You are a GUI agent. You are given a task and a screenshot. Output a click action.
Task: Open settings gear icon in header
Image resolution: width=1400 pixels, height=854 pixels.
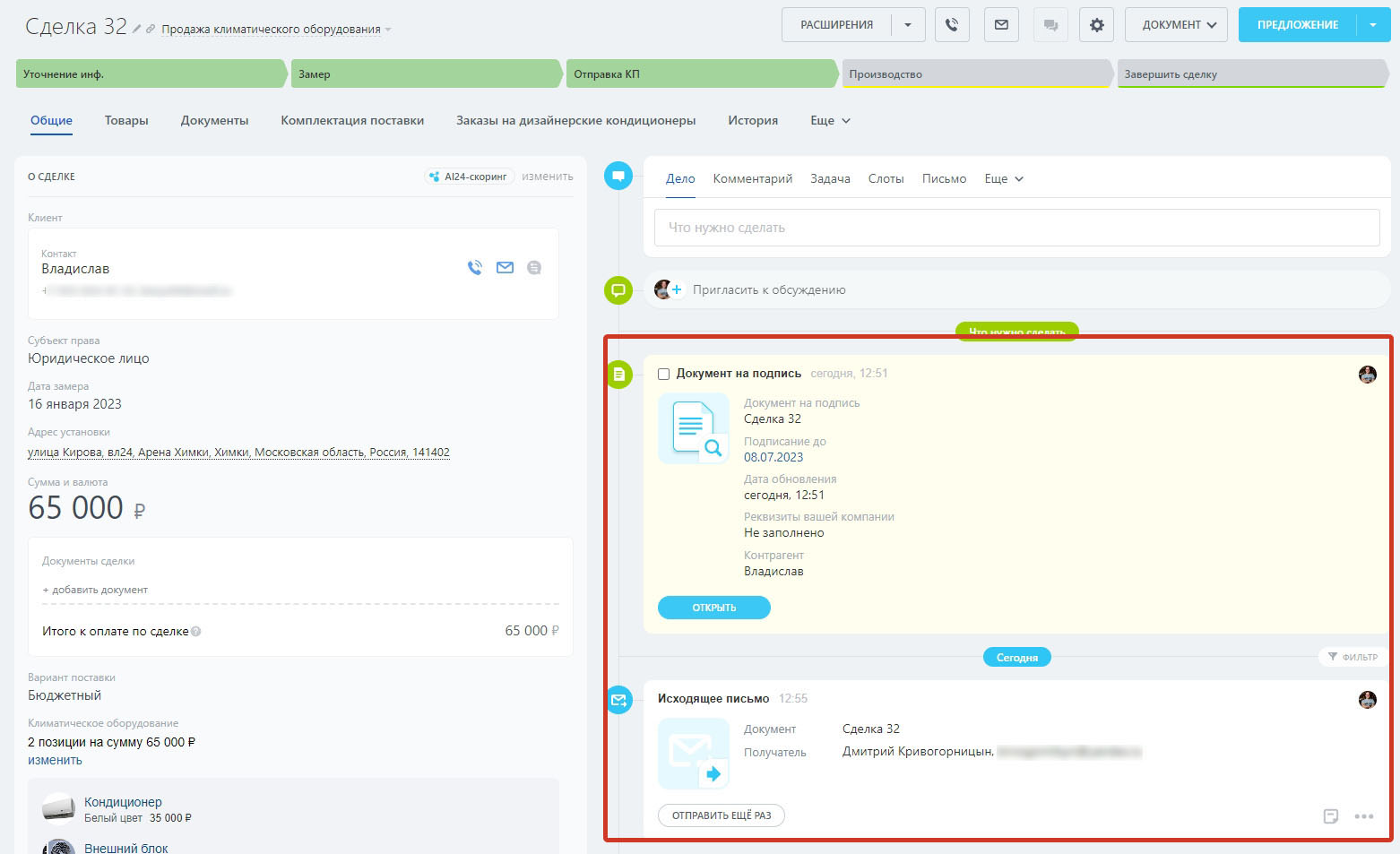pyautogui.click(x=1096, y=25)
